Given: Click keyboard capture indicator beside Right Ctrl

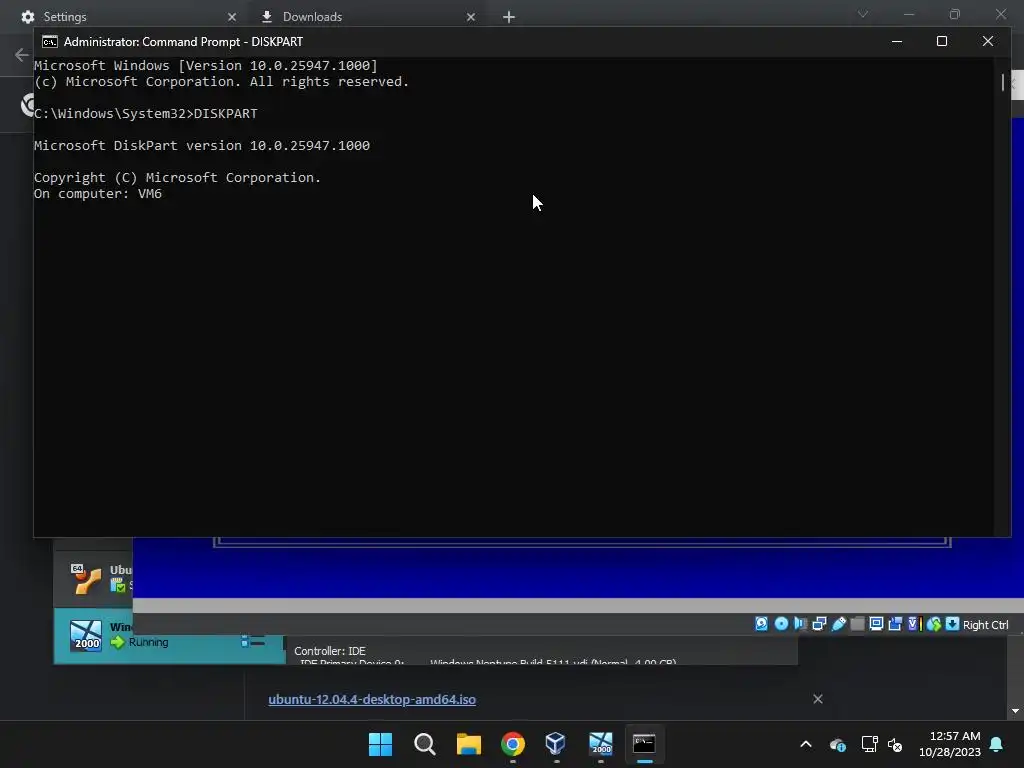Looking at the screenshot, I should [x=953, y=624].
